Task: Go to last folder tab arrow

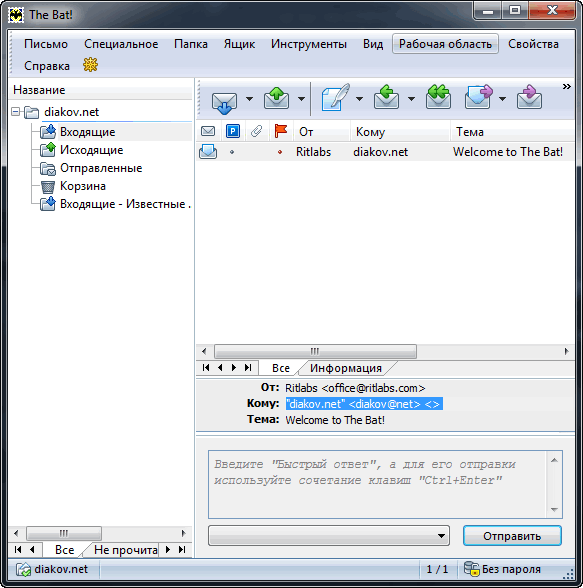Action: point(182,549)
